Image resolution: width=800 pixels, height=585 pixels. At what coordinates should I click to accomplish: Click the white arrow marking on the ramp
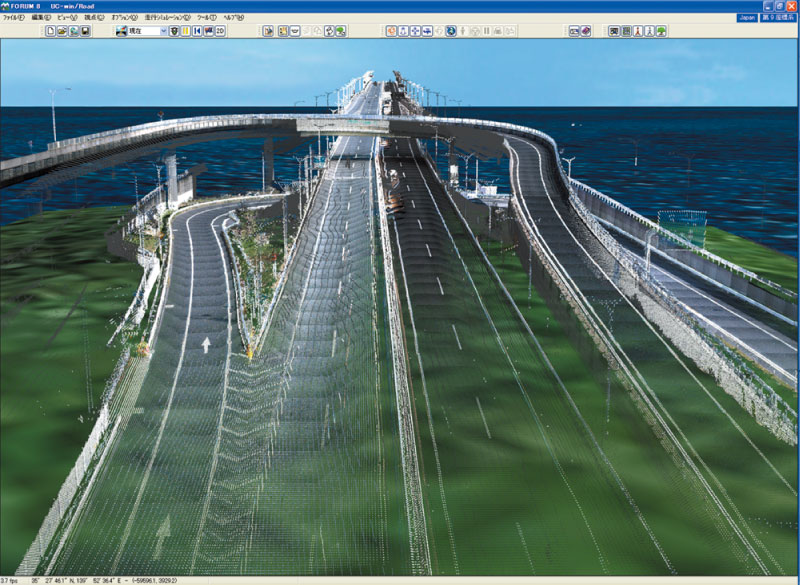click(x=206, y=345)
